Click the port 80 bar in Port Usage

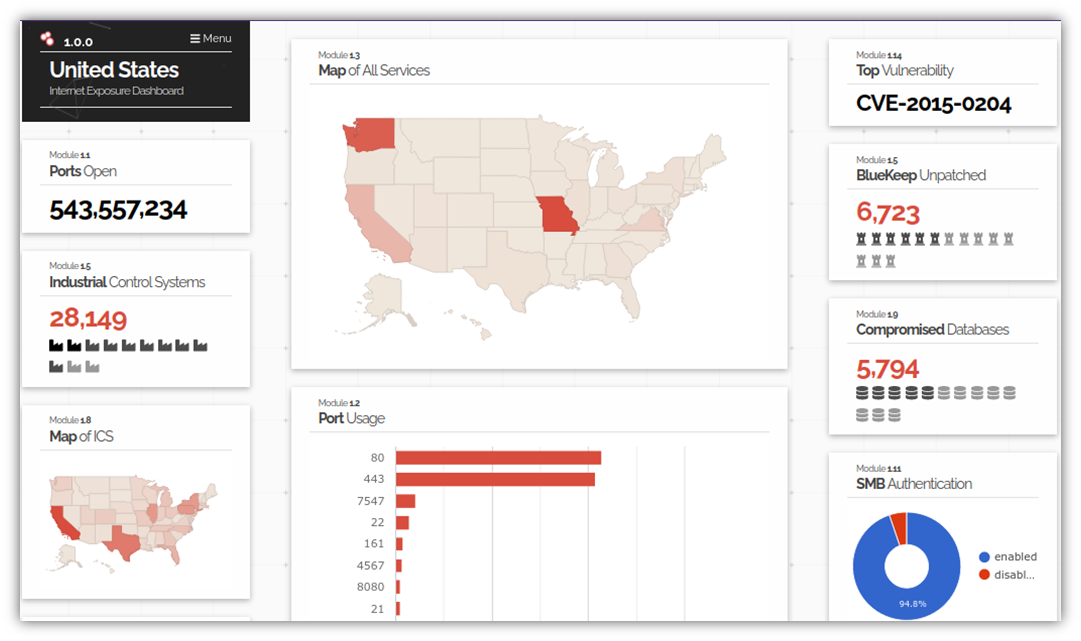[x=498, y=458]
